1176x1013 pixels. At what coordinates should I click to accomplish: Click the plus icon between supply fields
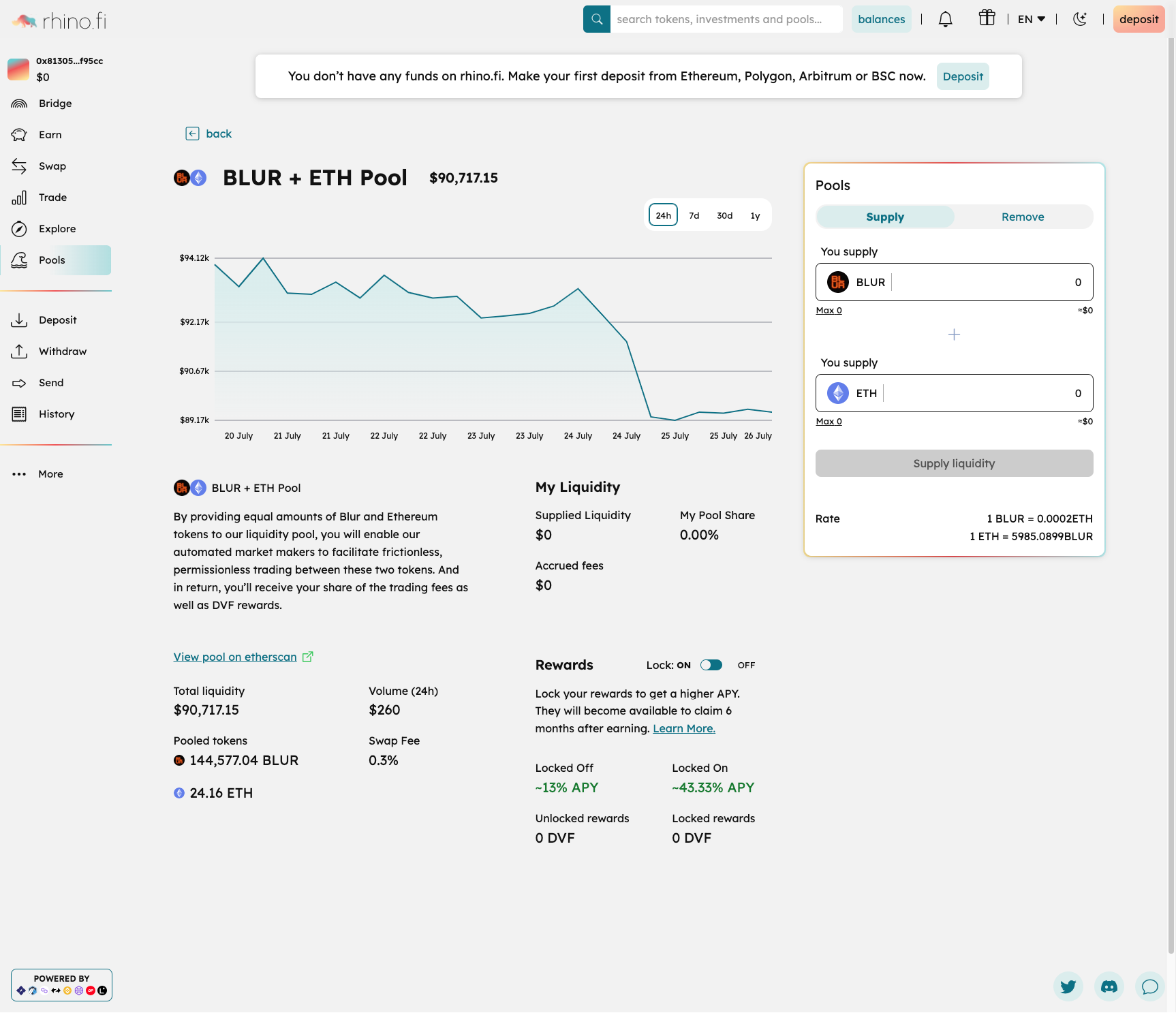tap(954, 334)
